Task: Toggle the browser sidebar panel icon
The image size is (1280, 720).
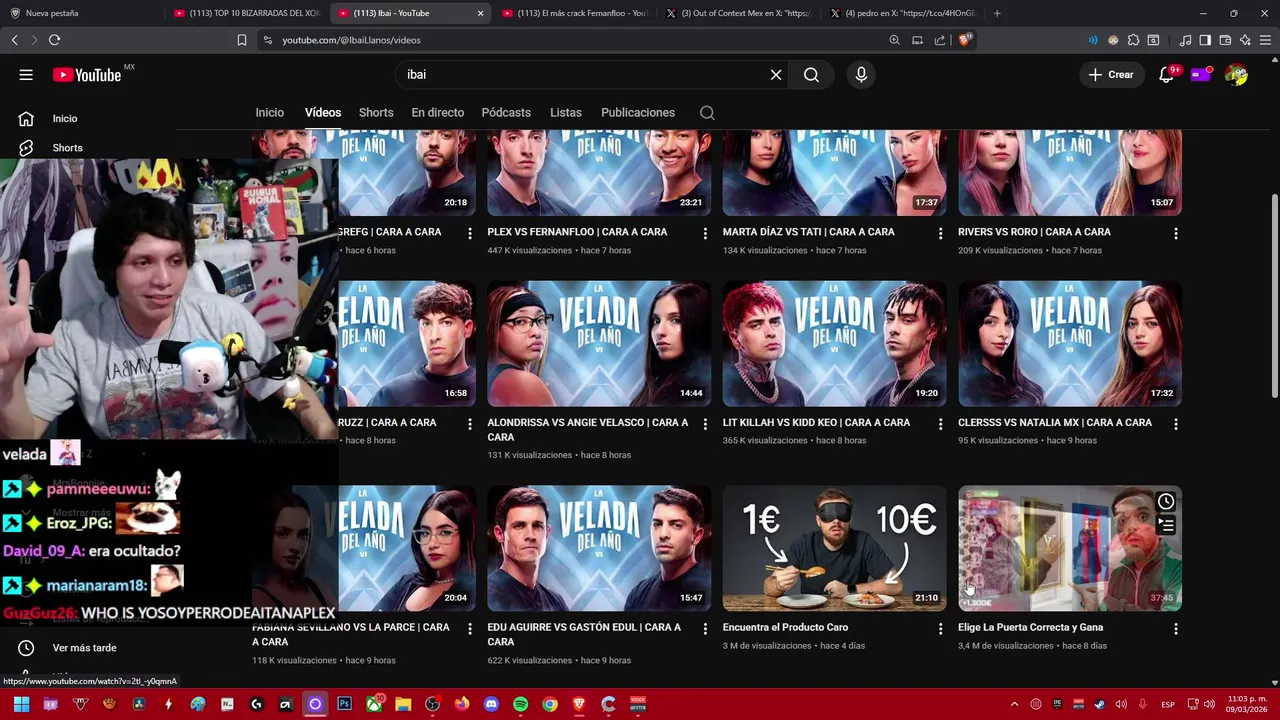Action: click(1205, 40)
